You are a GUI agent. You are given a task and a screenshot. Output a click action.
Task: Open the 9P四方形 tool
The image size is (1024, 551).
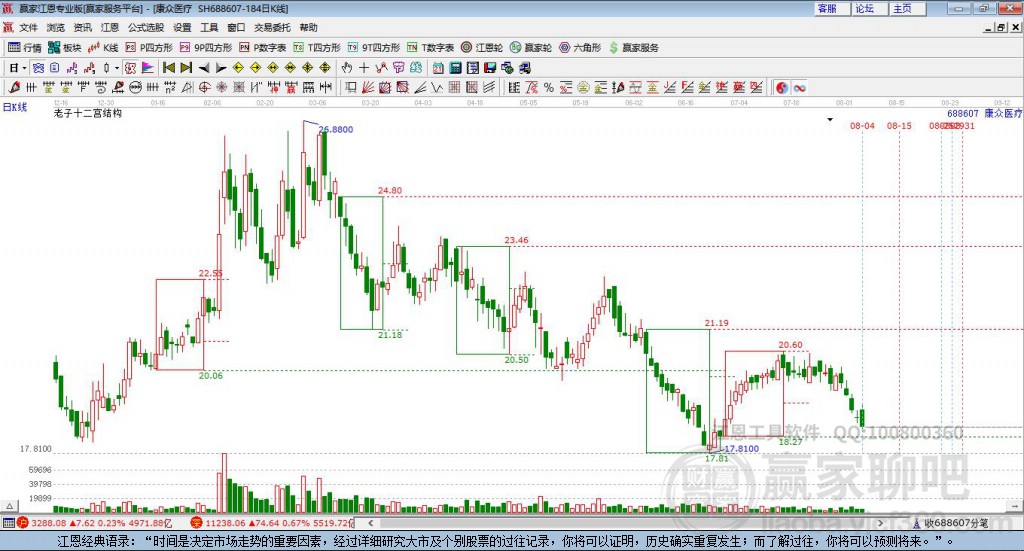(x=206, y=48)
